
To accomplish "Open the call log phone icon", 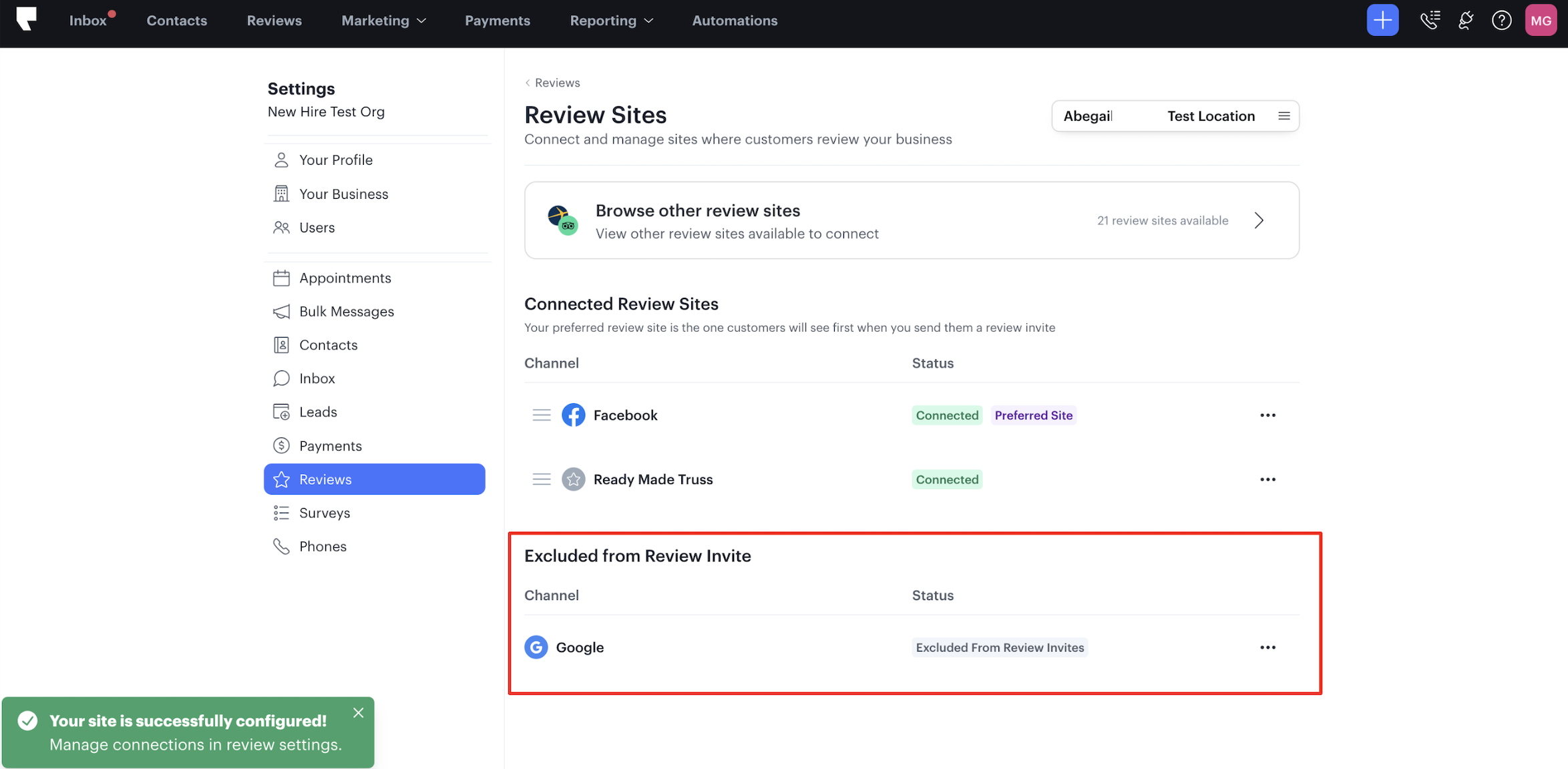I will pyautogui.click(x=1430, y=20).
